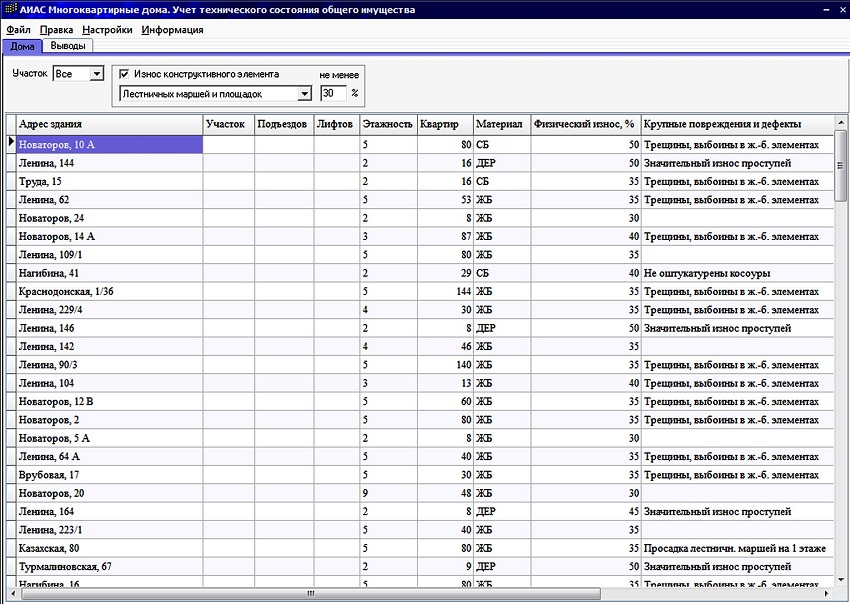This screenshot has width=850, height=604.
Task: Toggle the Износ конструктивного элемента checkbox
Action: click(x=125, y=74)
